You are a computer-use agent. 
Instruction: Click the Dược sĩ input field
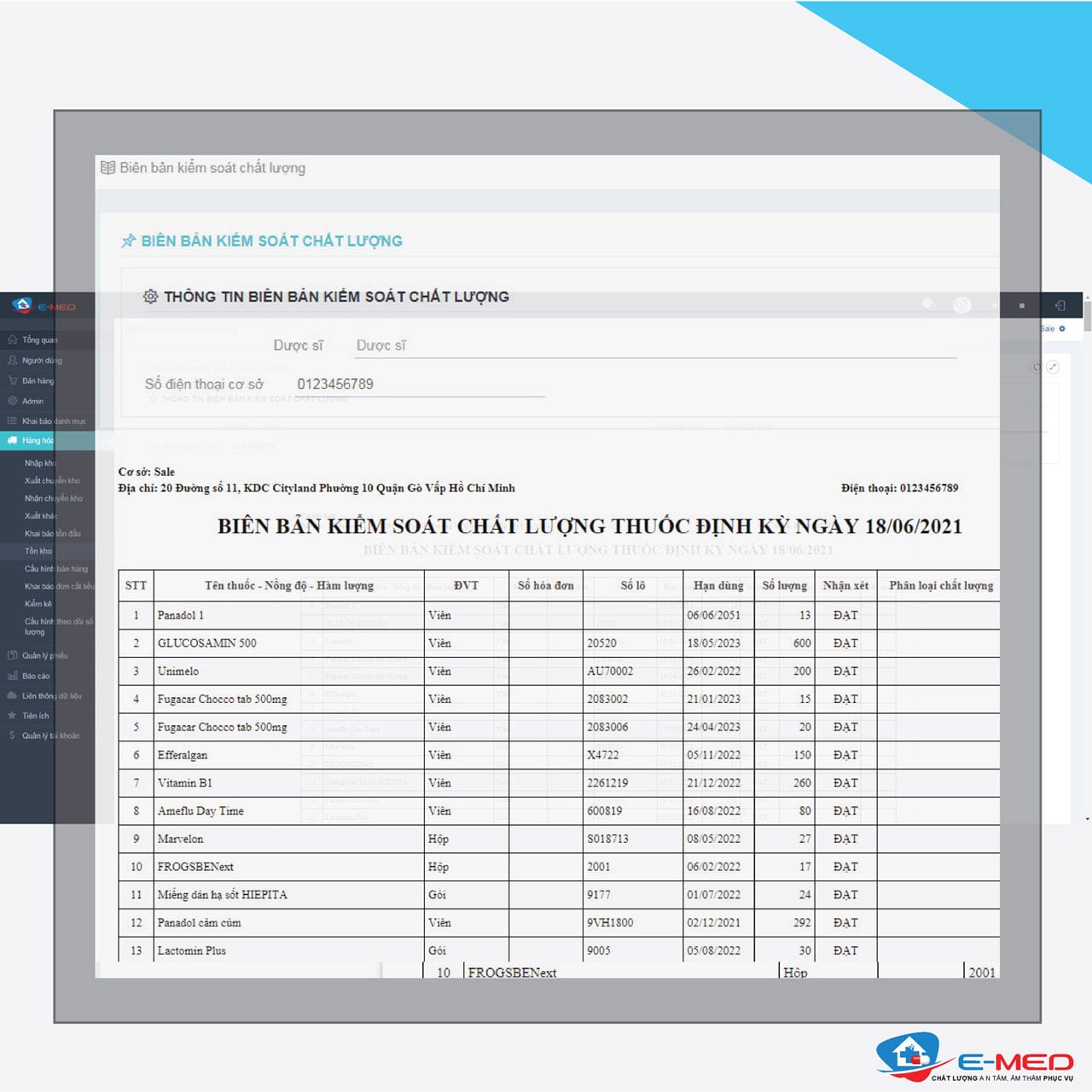click(655, 346)
